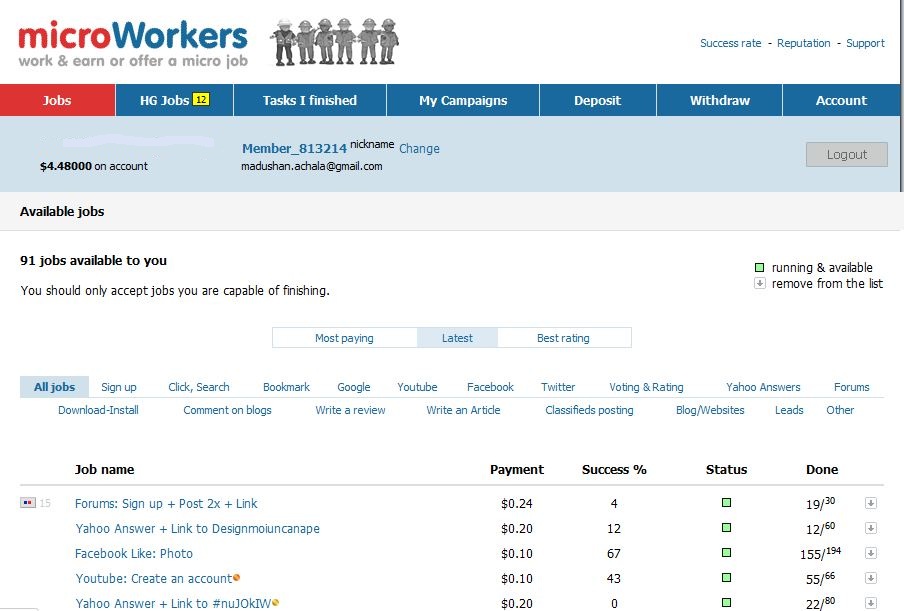Open the Withdraw tab
The height and width of the screenshot is (611, 904).
coord(720,100)
